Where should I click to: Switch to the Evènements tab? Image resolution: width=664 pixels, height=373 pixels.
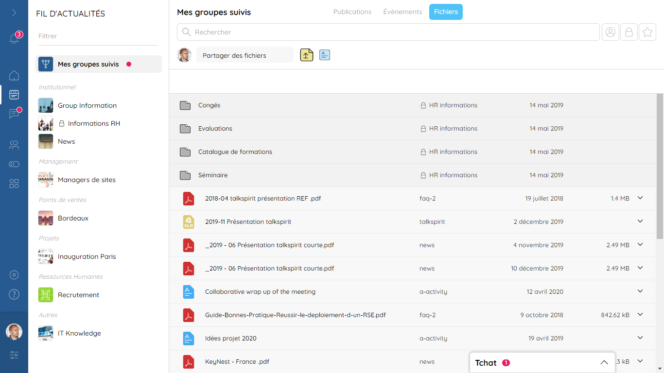402,12
